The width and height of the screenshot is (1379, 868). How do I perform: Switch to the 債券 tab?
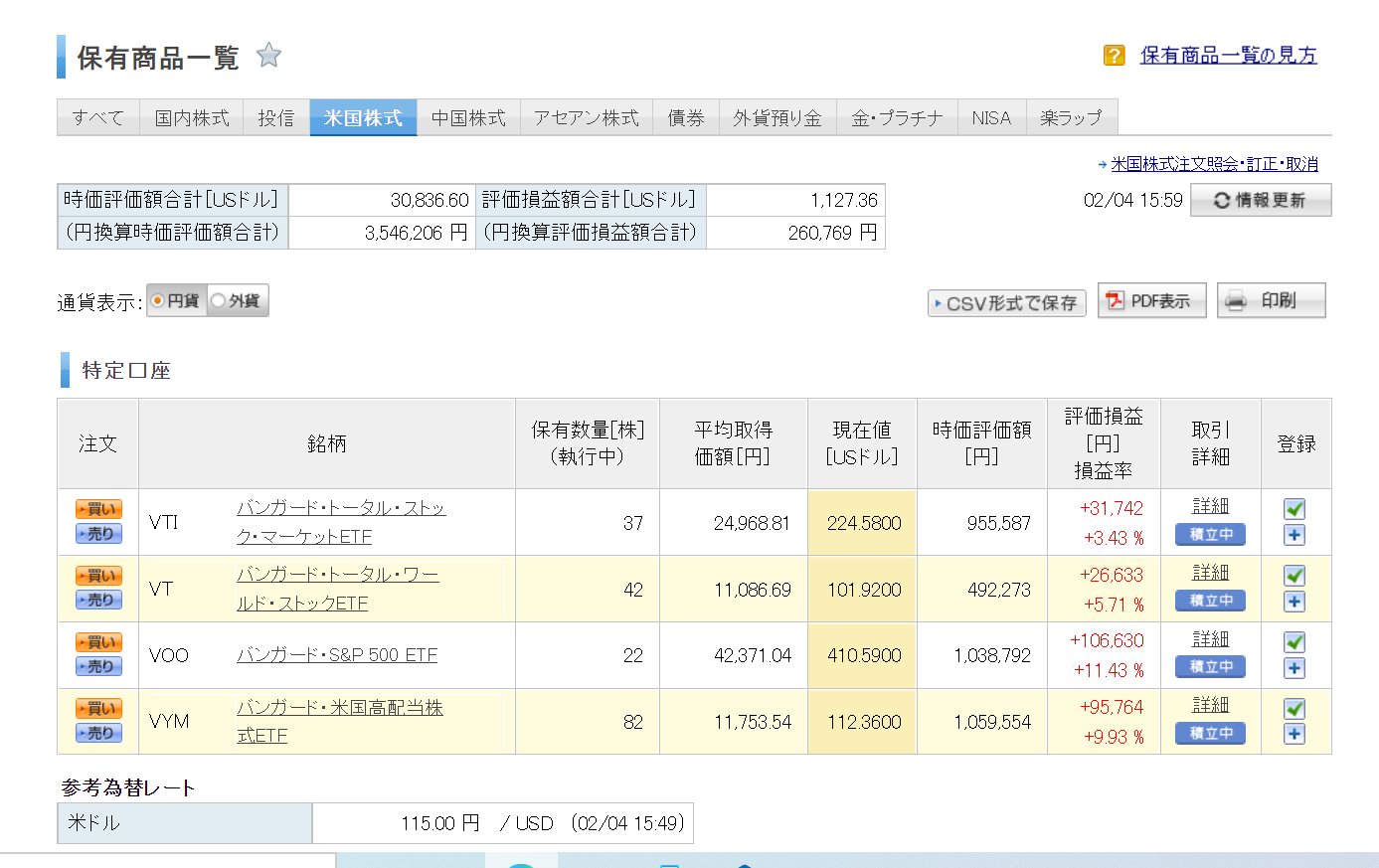[x=686, y=117]
